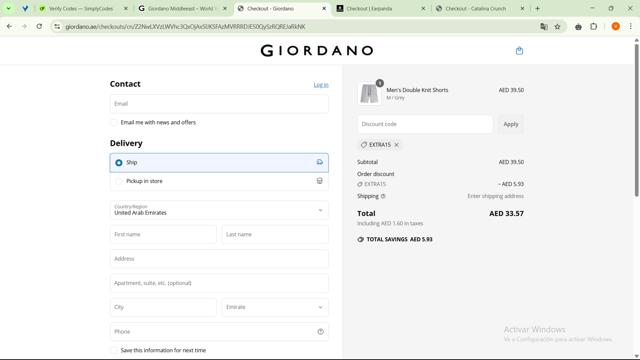Image resolution: width=640 pixels, height=360 pixels.
Task: Click the Men's Double Knit Shorts title
Action: pyautogui.click(x=417, y=90)
